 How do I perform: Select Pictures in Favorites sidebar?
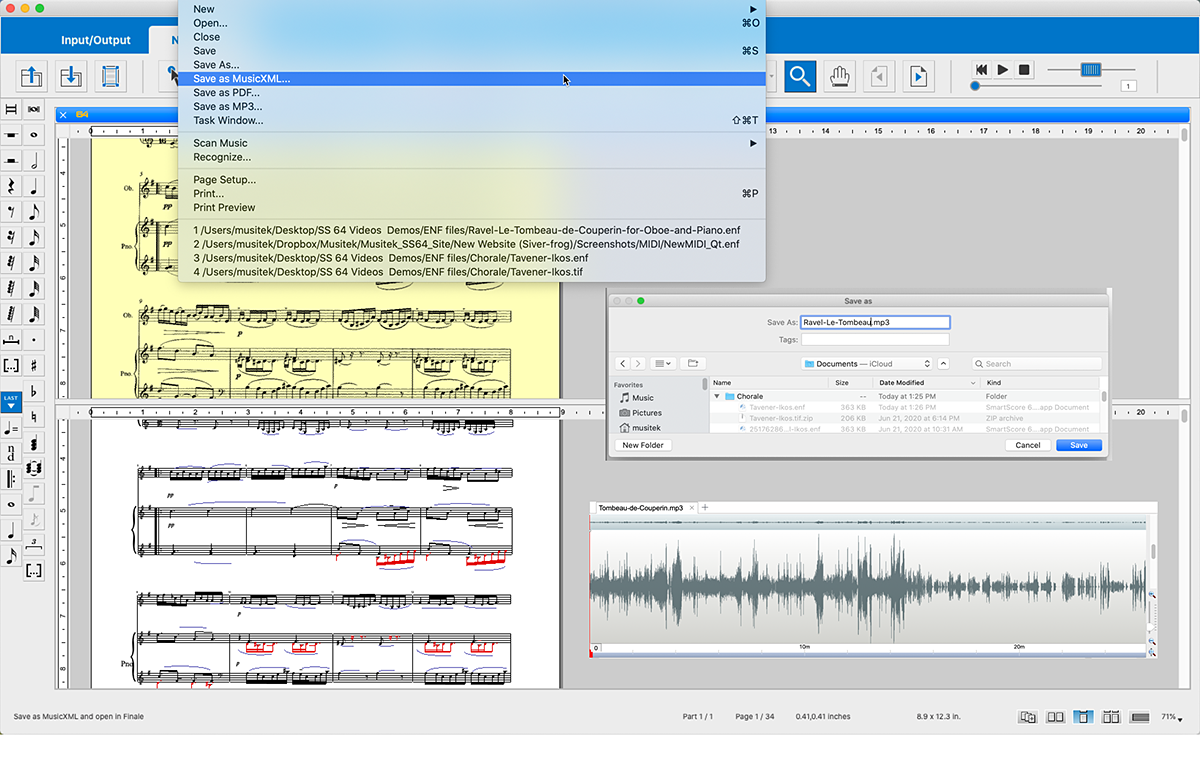646,413
